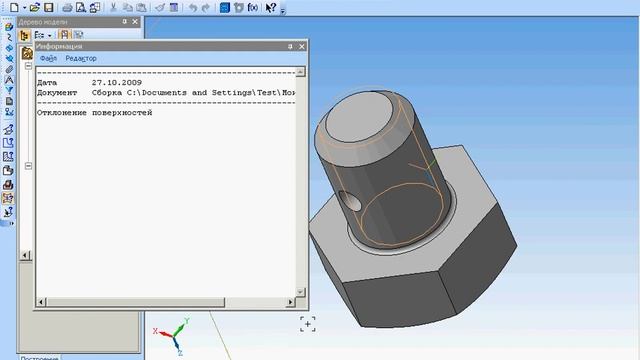The height and width of the screenshot is (360, 640).
Task: Open the new document dropdown arrow
Action: click(x=24, y=8)
